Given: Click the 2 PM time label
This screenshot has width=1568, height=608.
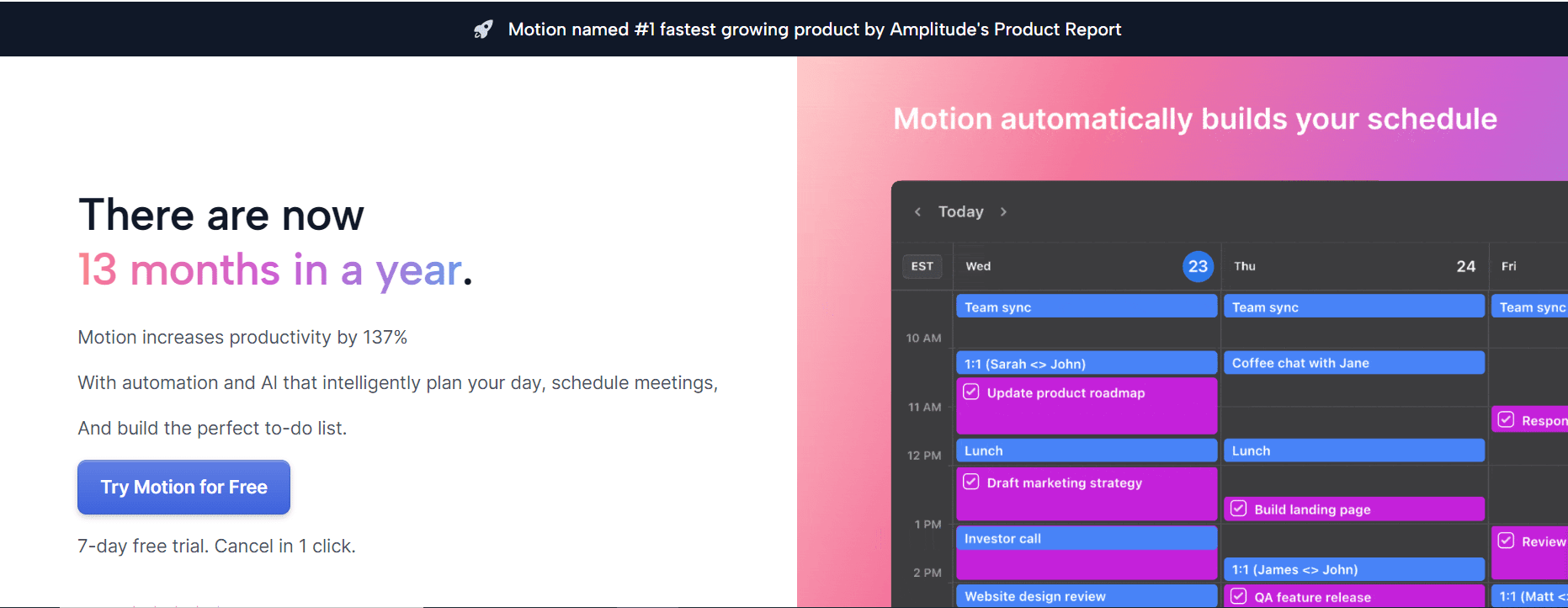Looking at the screenshot, I should click(928, 572).
